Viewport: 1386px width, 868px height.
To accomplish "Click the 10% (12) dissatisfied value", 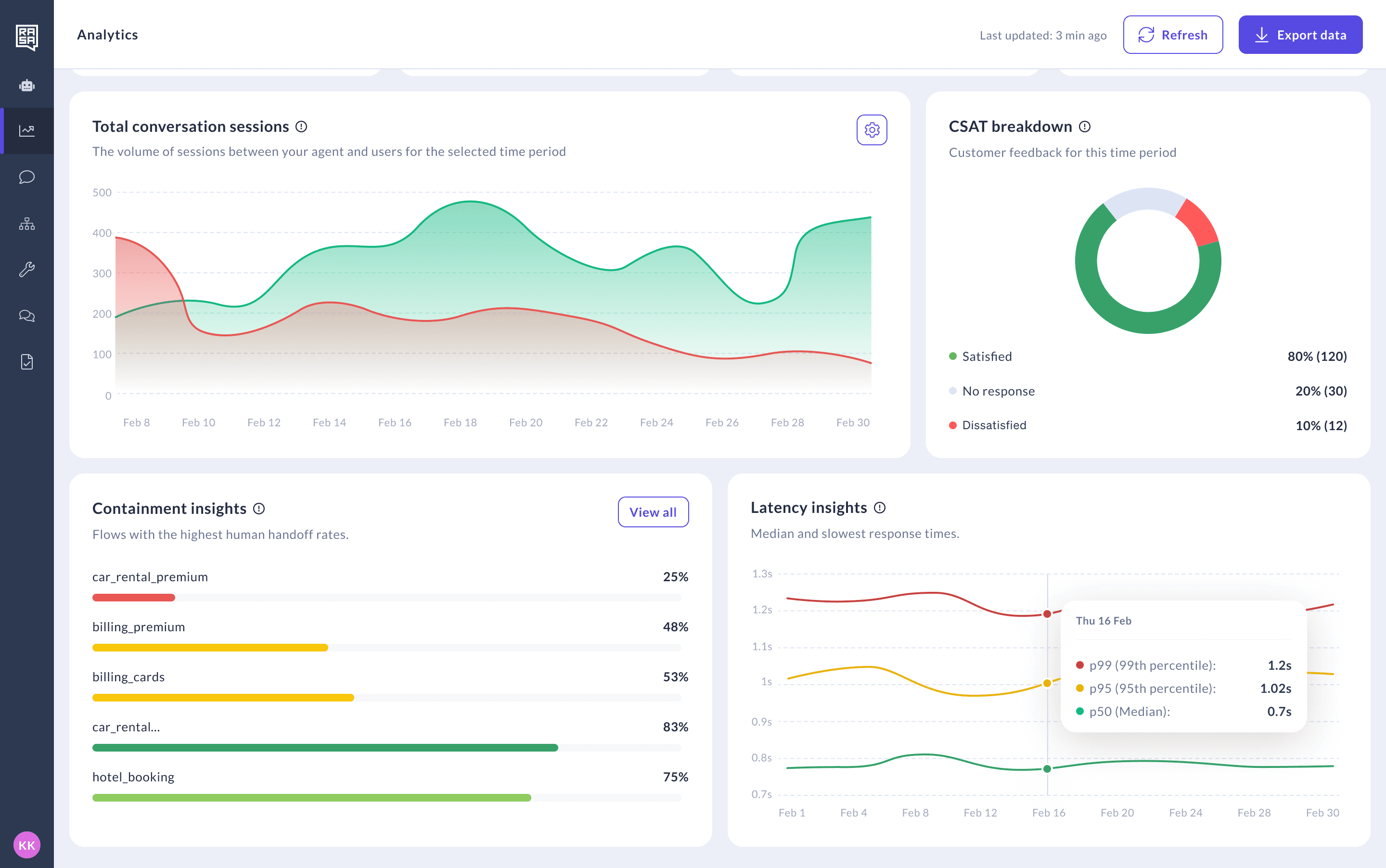I will pos(1321,425).
